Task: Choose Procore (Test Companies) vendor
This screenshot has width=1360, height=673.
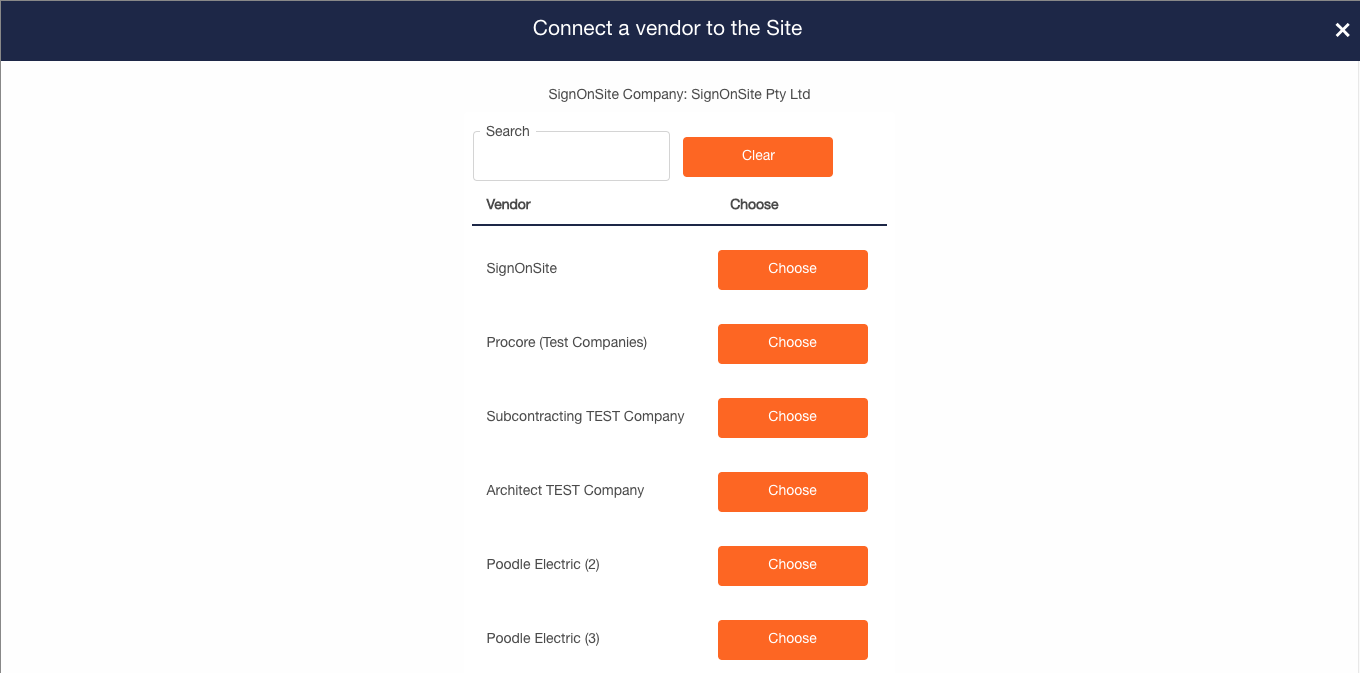Action: [x=793, y=343]
